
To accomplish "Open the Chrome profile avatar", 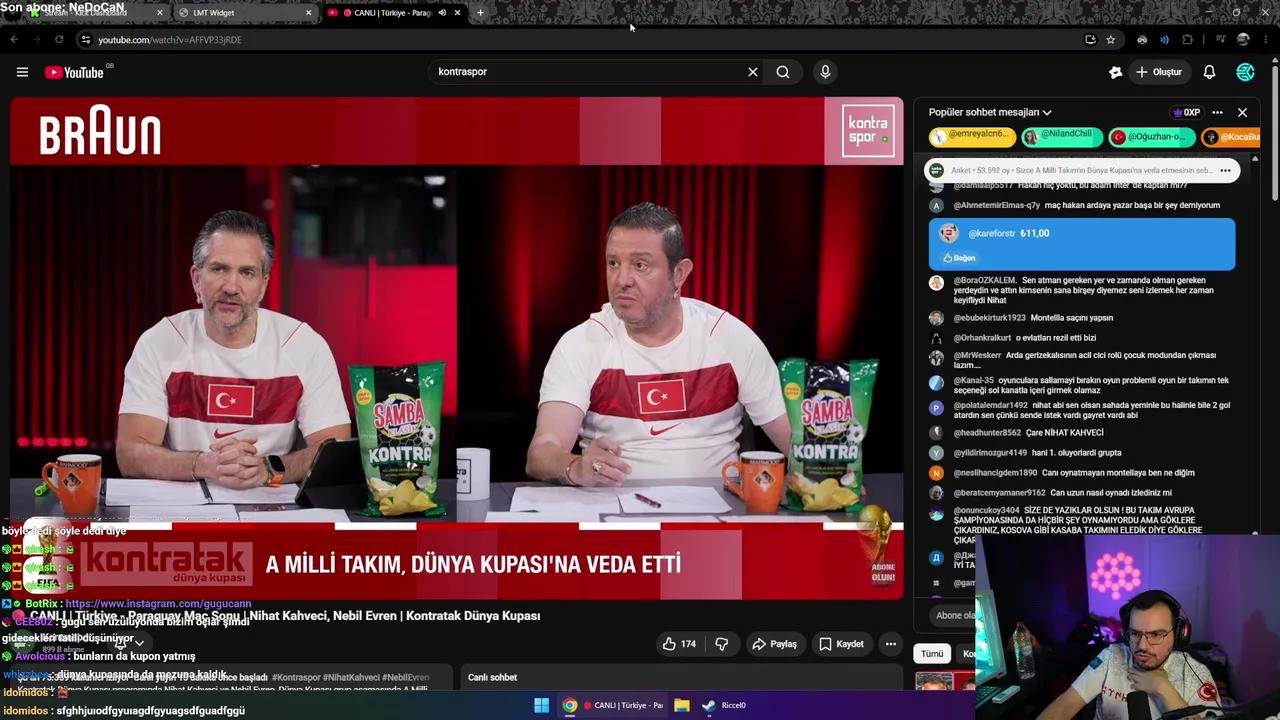I will 1243,40.
